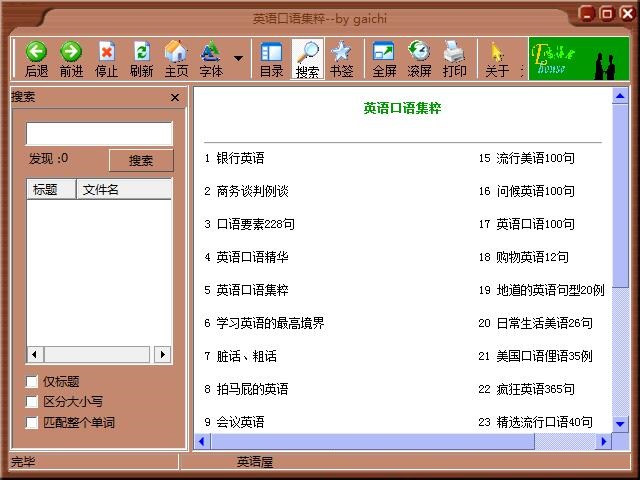Screen dimensions: 640x480
Task: Toggle the 搜索 toolbar icon
Action: (307, 59)
